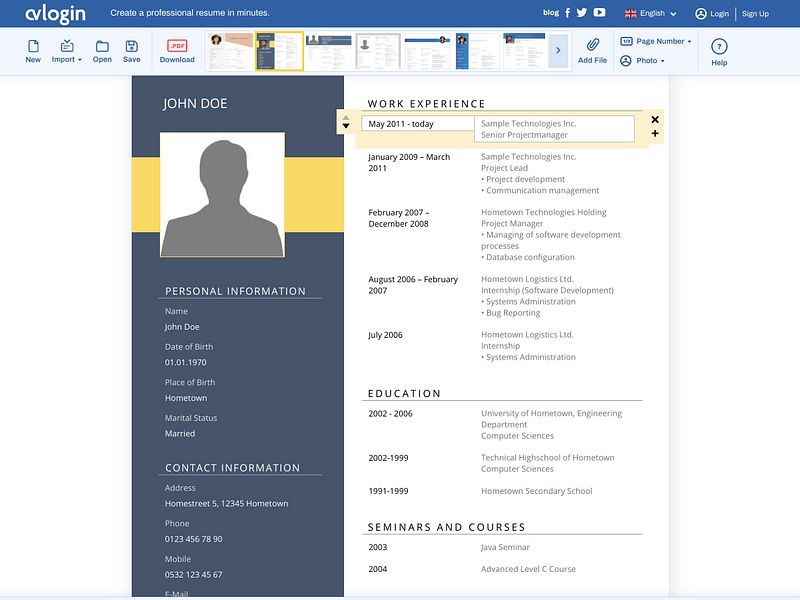
Task: Click the 'Hometown' place of birth value
Action: click(x=186, y=398)
